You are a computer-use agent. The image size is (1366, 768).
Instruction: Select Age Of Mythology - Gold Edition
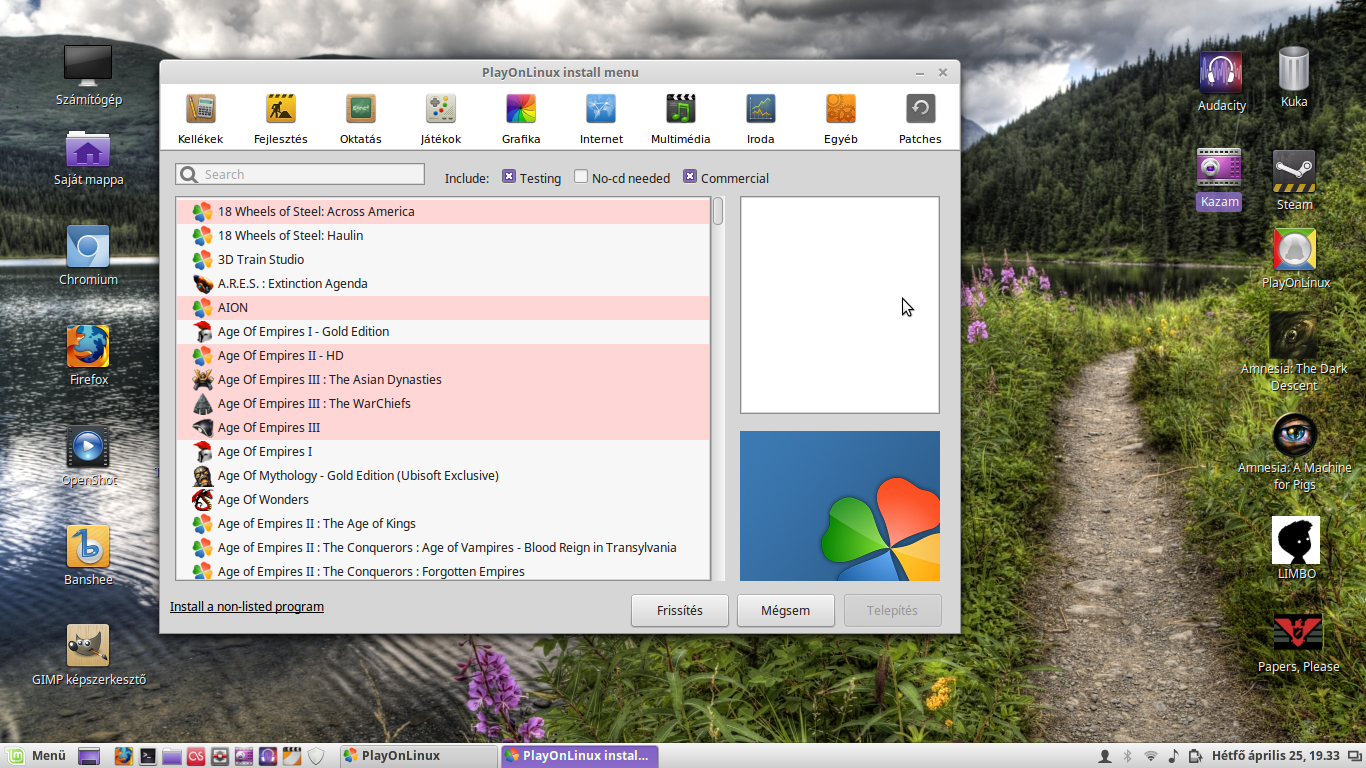coord(443,475)
